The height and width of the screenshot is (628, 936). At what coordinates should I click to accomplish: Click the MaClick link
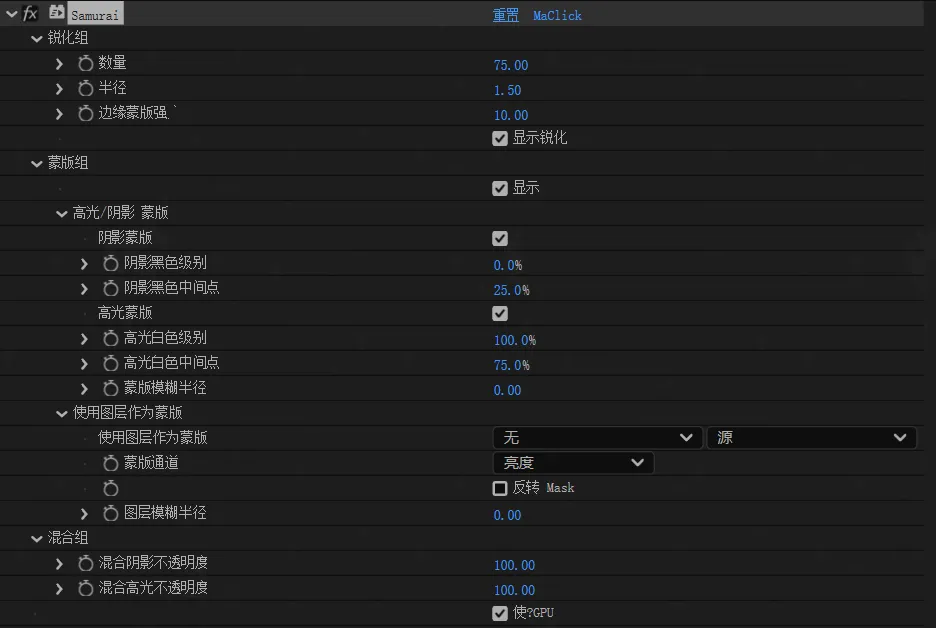point(557,15)
